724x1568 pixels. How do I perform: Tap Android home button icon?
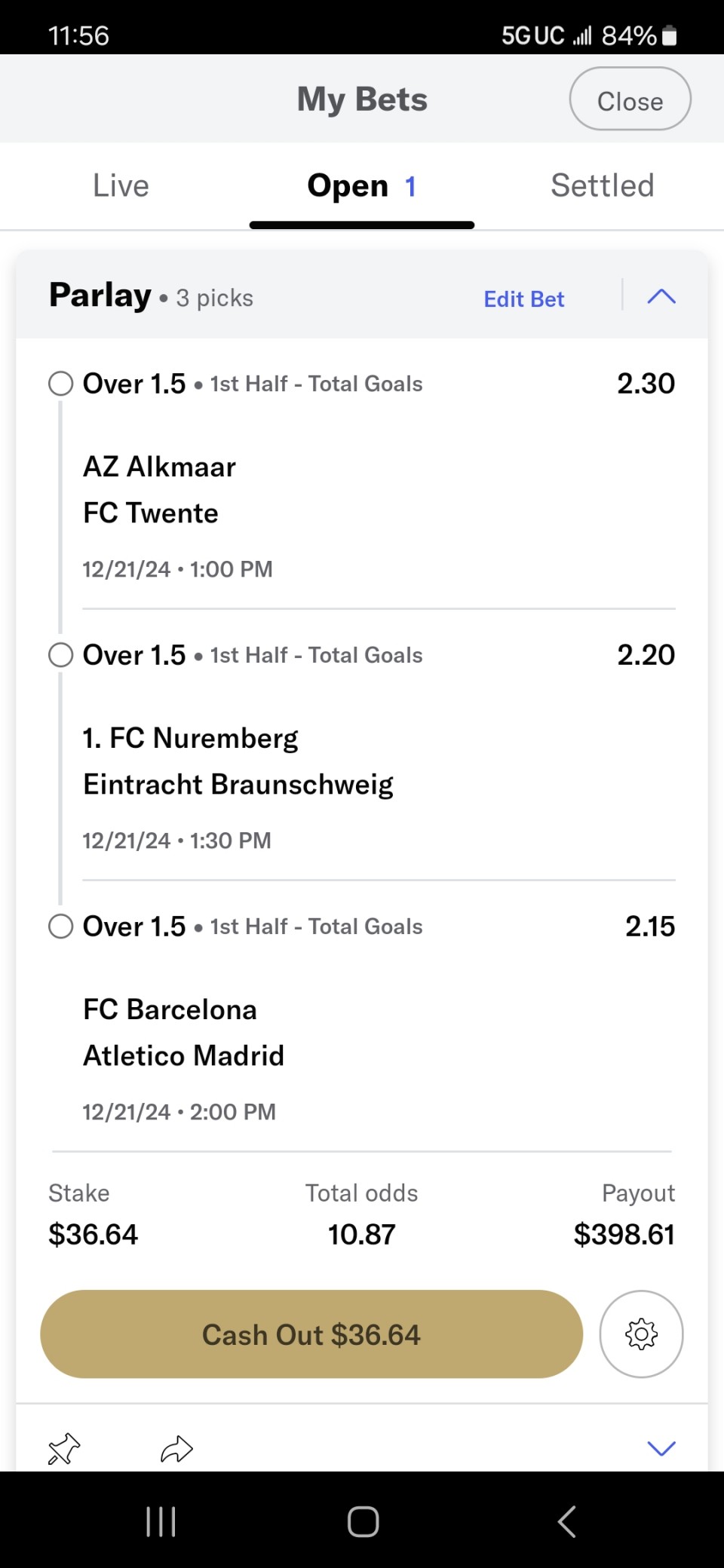(x=363, y=1521)
